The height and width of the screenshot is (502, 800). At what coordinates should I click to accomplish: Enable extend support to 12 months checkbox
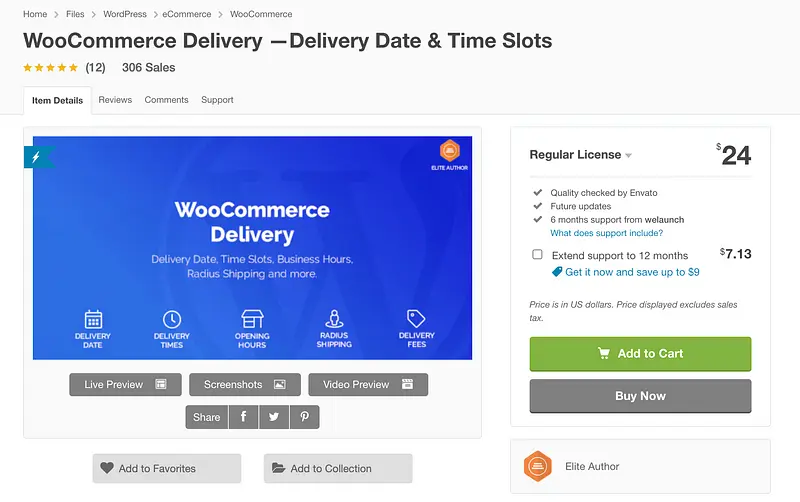tap(538, 255)
